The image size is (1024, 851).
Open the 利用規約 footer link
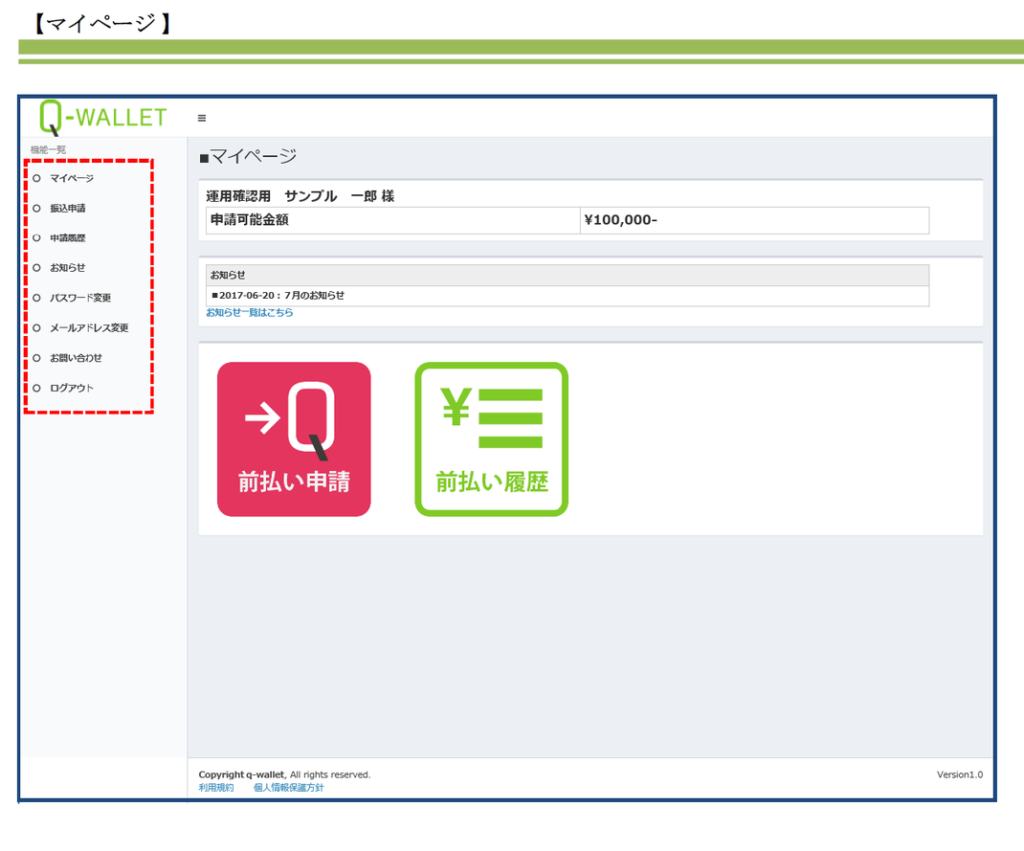[216, 788]
